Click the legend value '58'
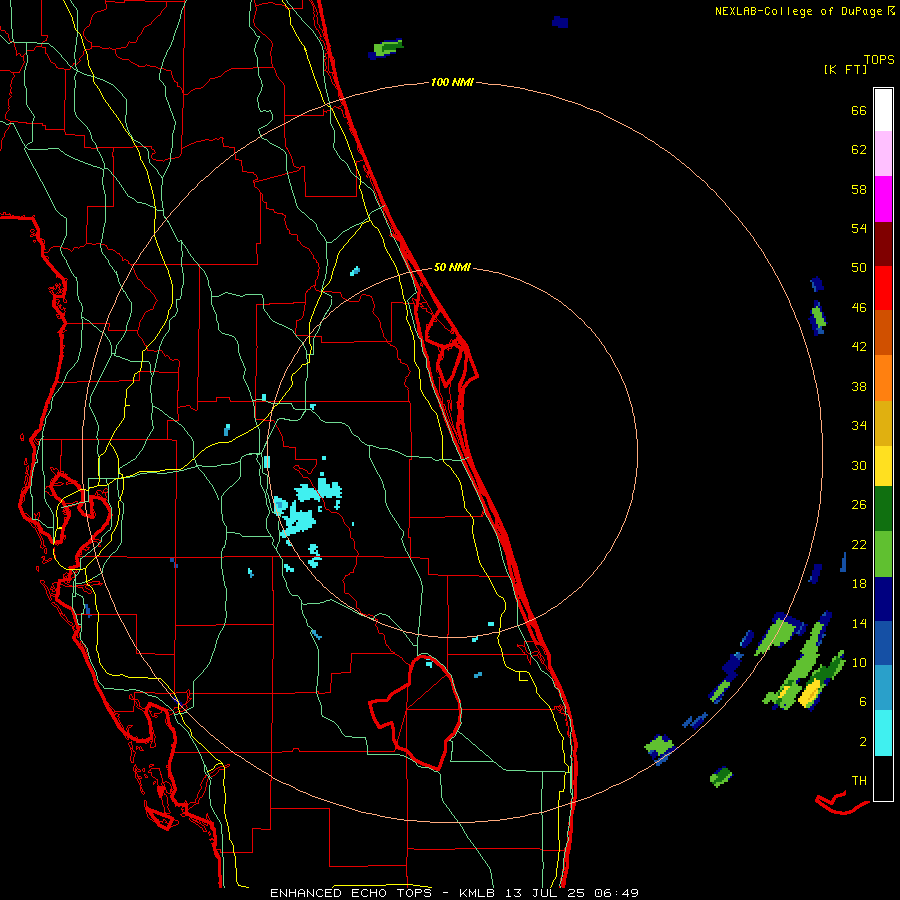Image resolution: width=900 pixels, height=900 pixels. [859, 189]
